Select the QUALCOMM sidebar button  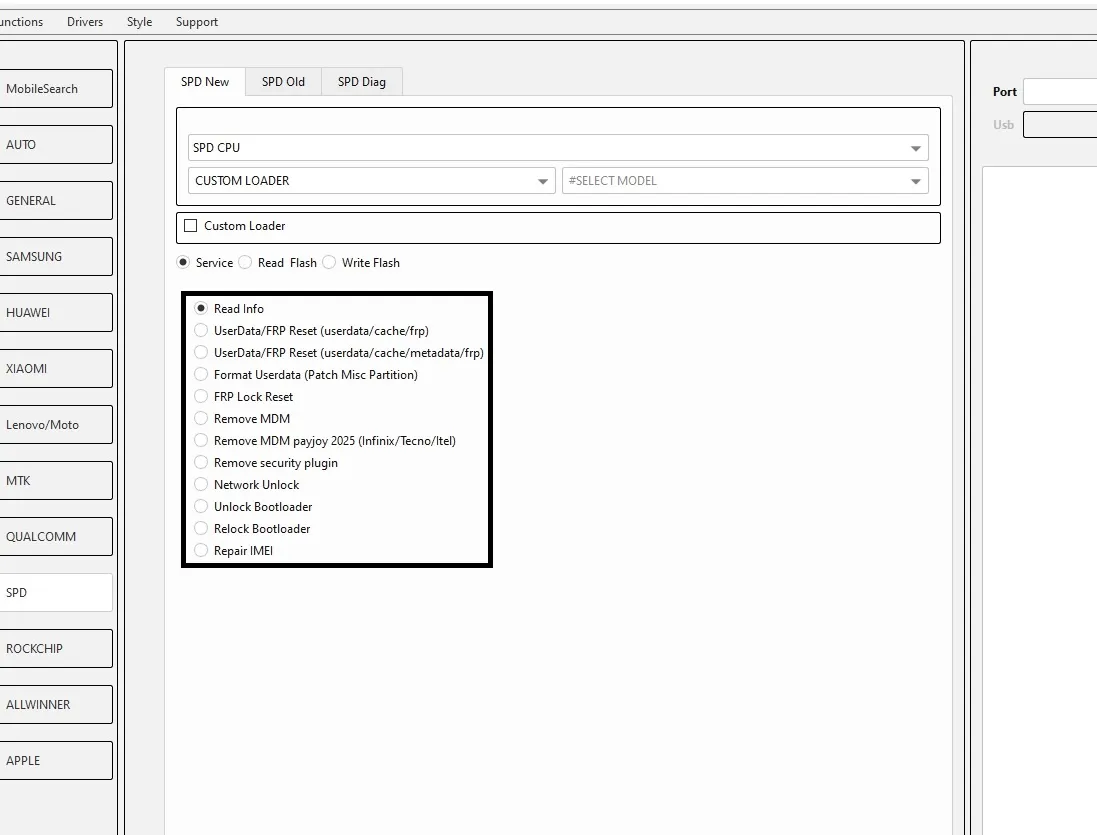[55, 537]
